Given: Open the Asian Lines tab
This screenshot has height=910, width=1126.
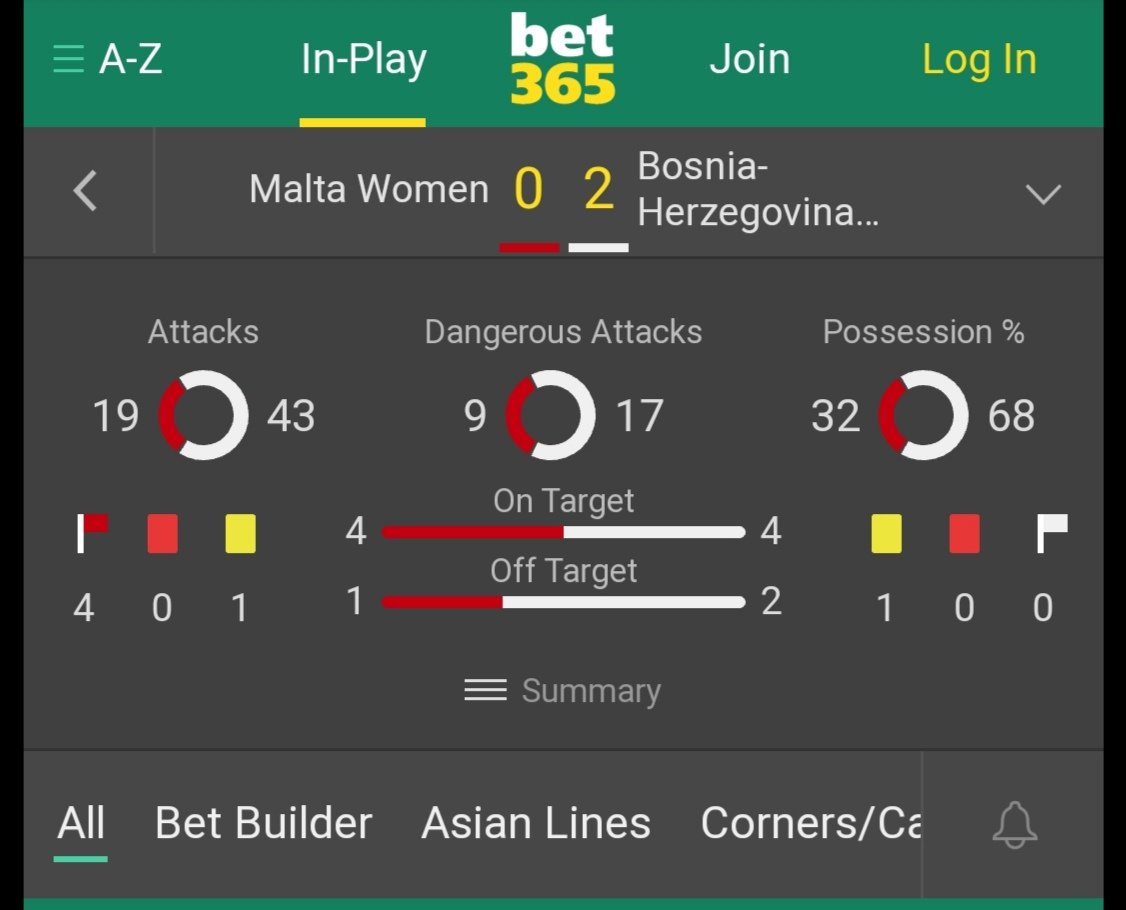Looking at the screenshot, I should click(x=536, y=823).
